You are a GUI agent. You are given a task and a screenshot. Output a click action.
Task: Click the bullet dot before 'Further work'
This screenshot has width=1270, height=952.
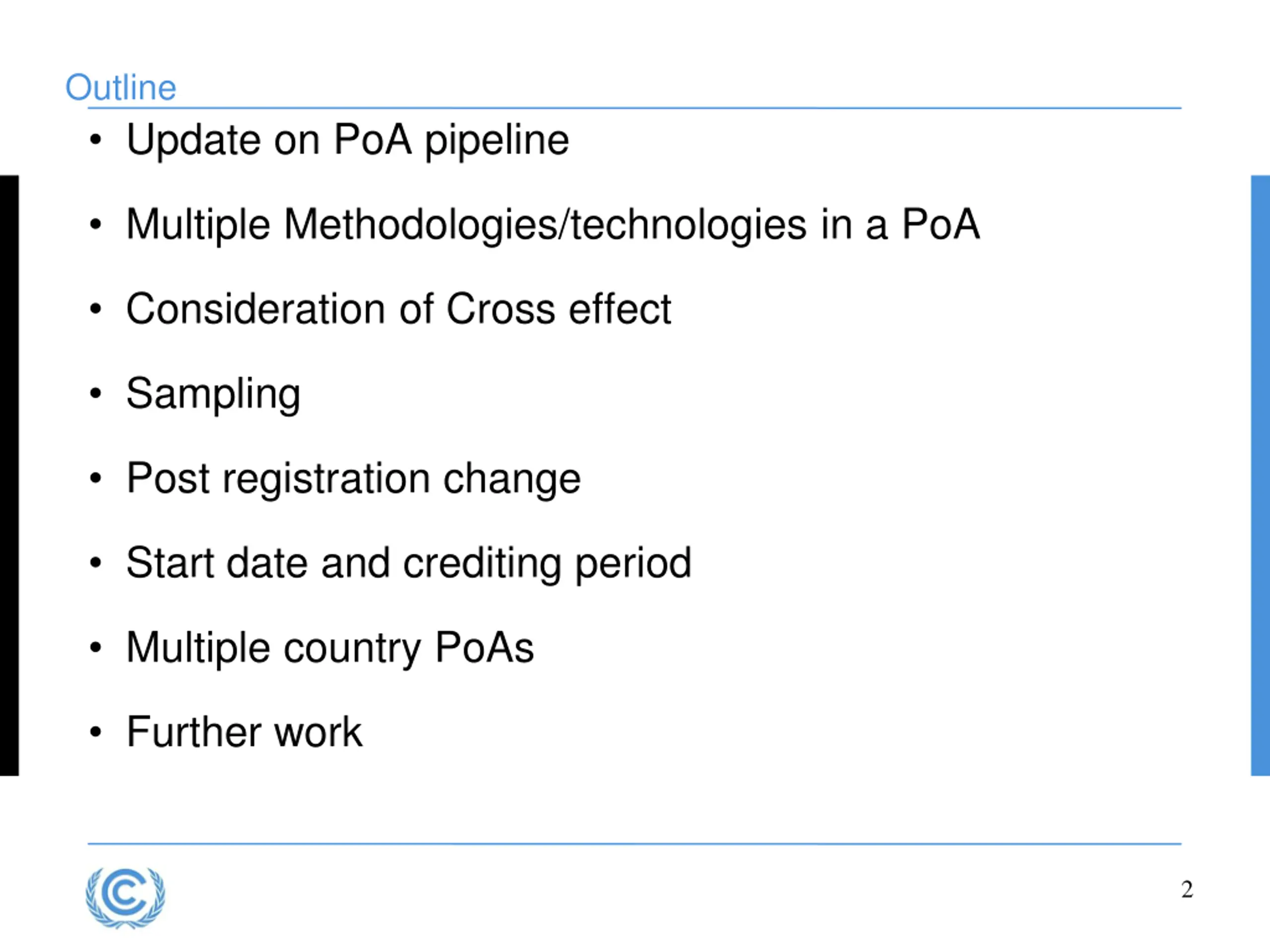click(x=95, y=732)
